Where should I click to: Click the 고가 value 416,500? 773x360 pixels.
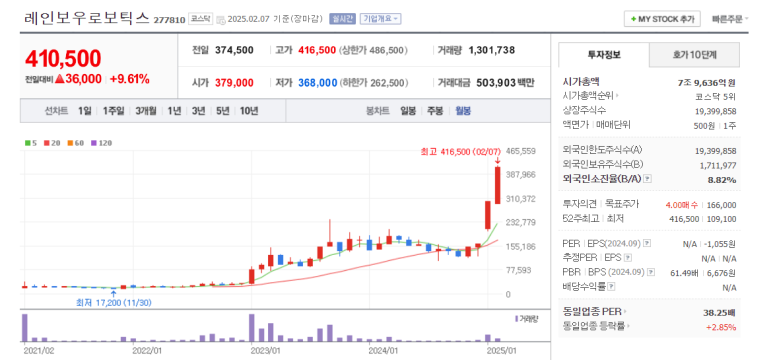317,50
